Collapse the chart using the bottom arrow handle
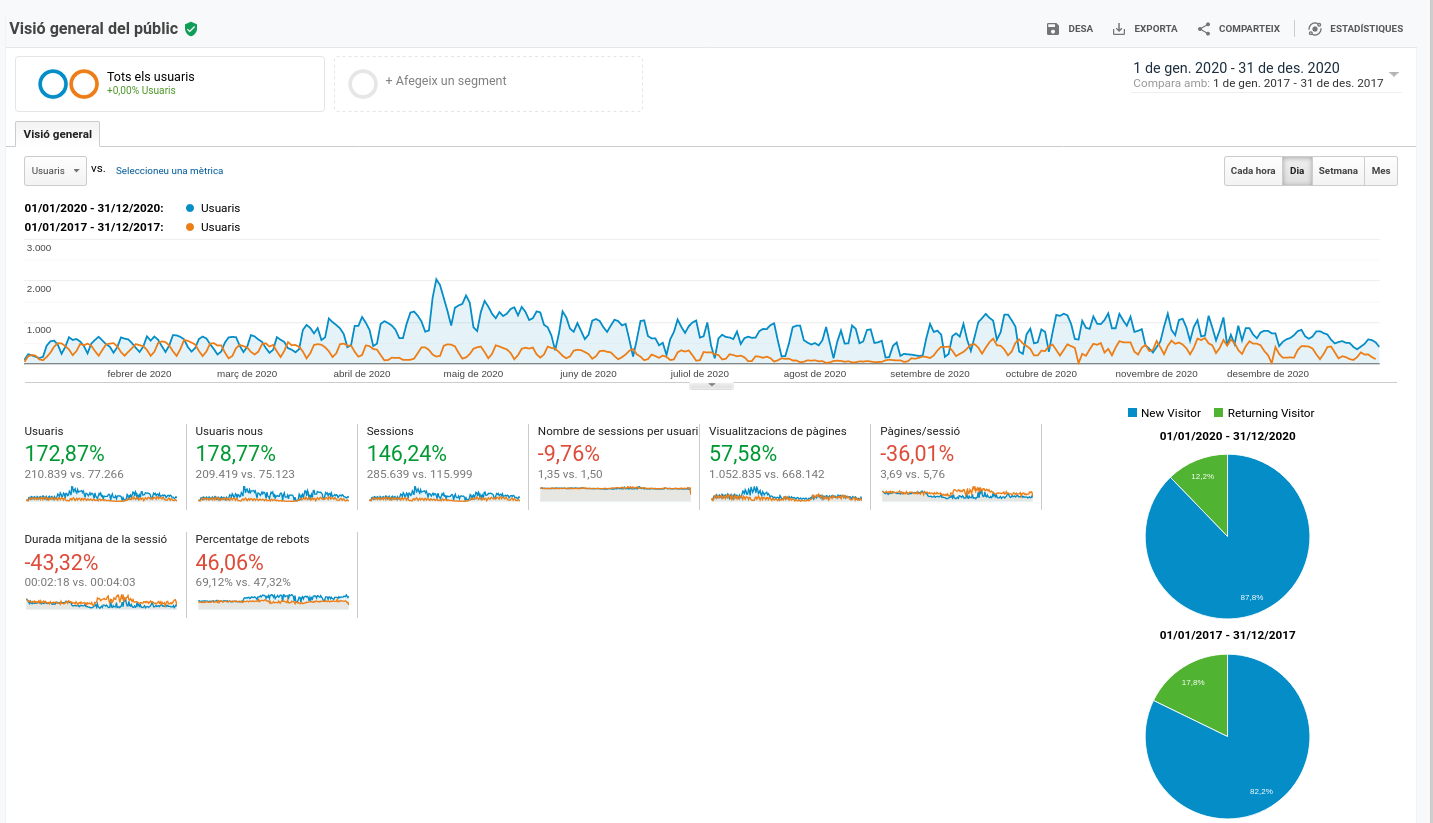1433x823 pixels. pyautogui.click(x=711, y=385)
